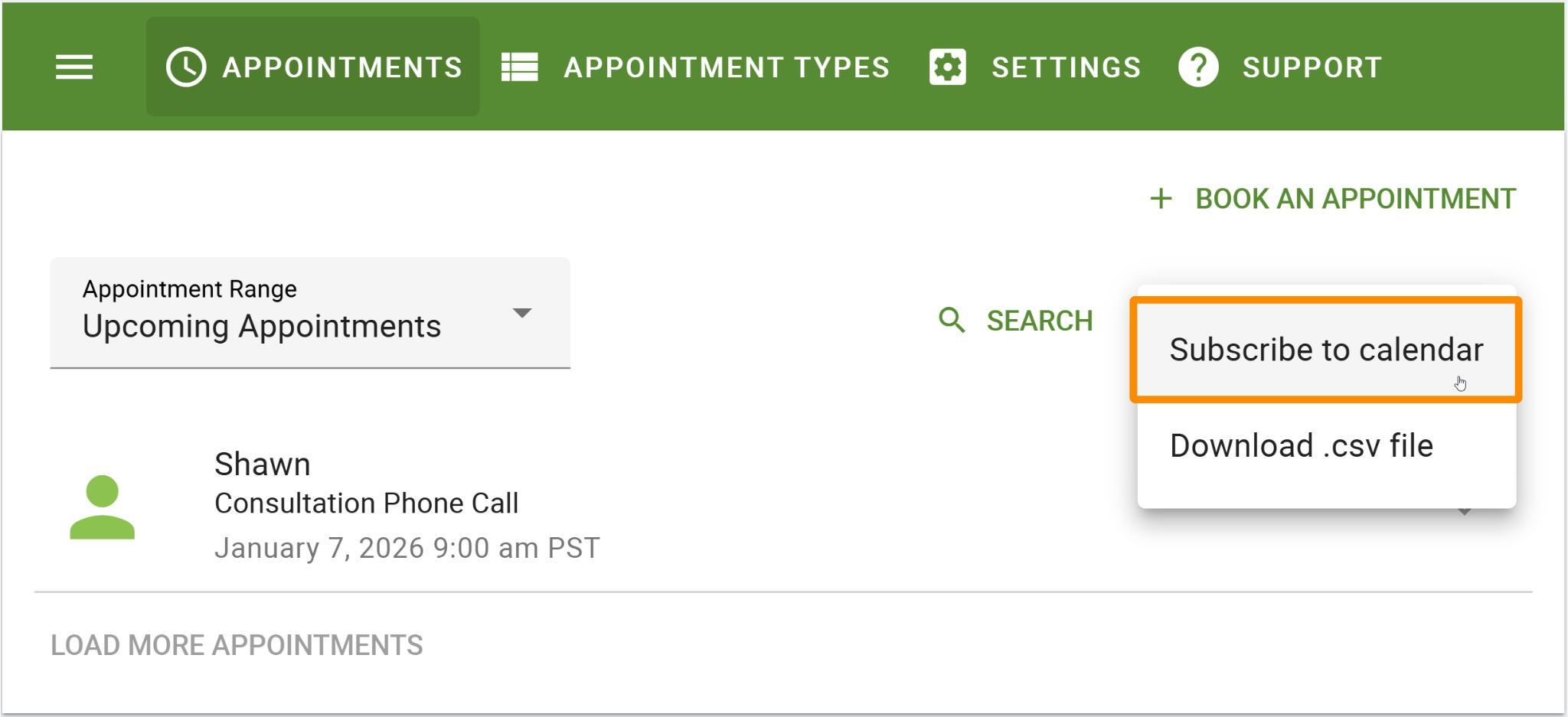Open Shawn's Consultation Phone Call appointment
The image size is (1568, 717).
click(367, 503)
